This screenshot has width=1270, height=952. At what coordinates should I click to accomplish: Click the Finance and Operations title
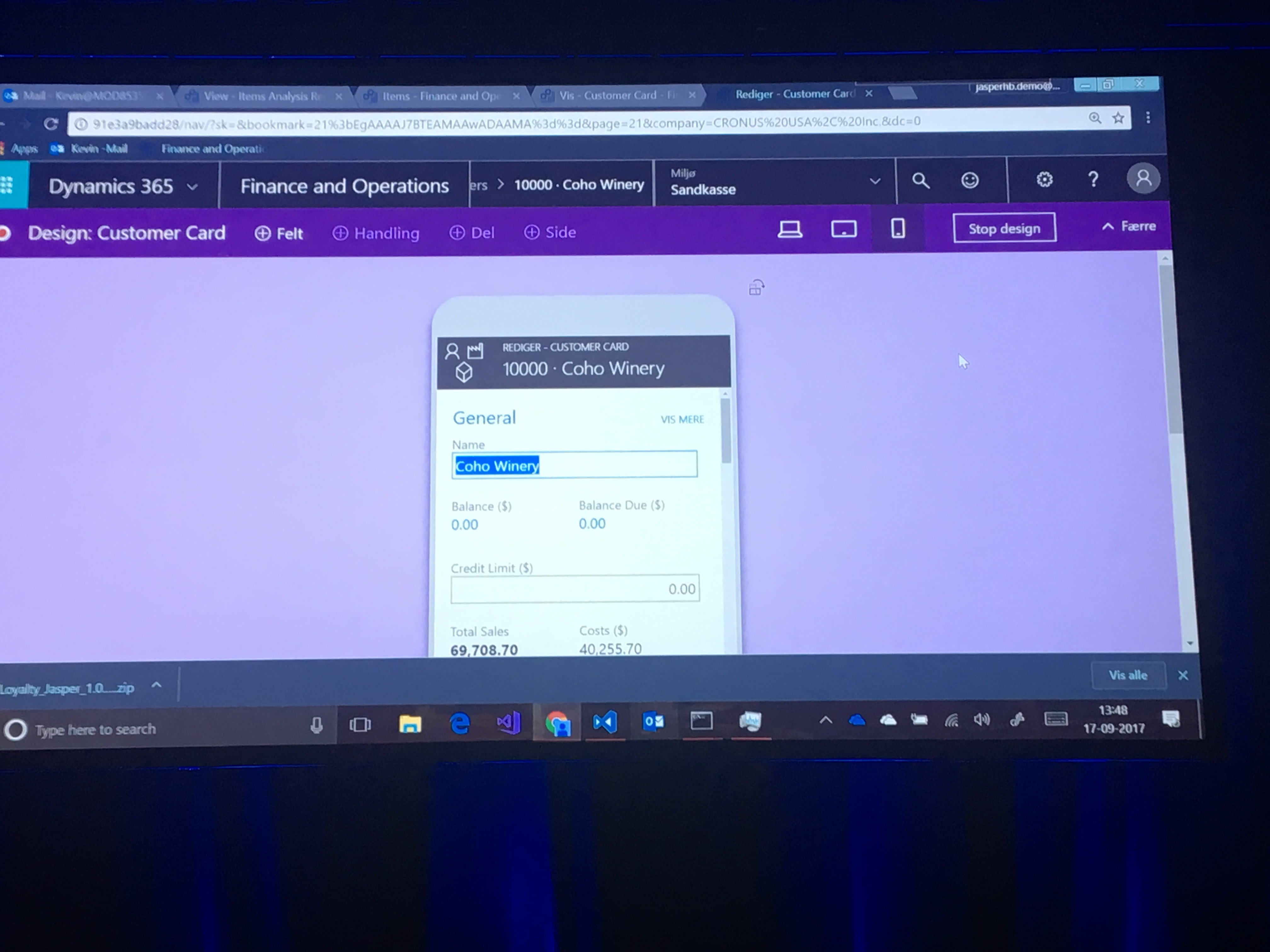coord(345,186)
